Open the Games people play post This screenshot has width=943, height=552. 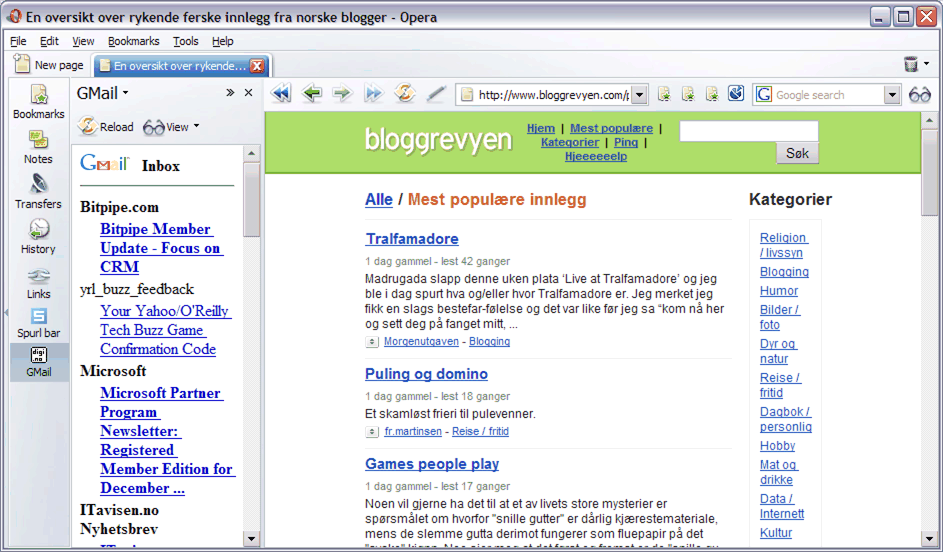[432, 464]
